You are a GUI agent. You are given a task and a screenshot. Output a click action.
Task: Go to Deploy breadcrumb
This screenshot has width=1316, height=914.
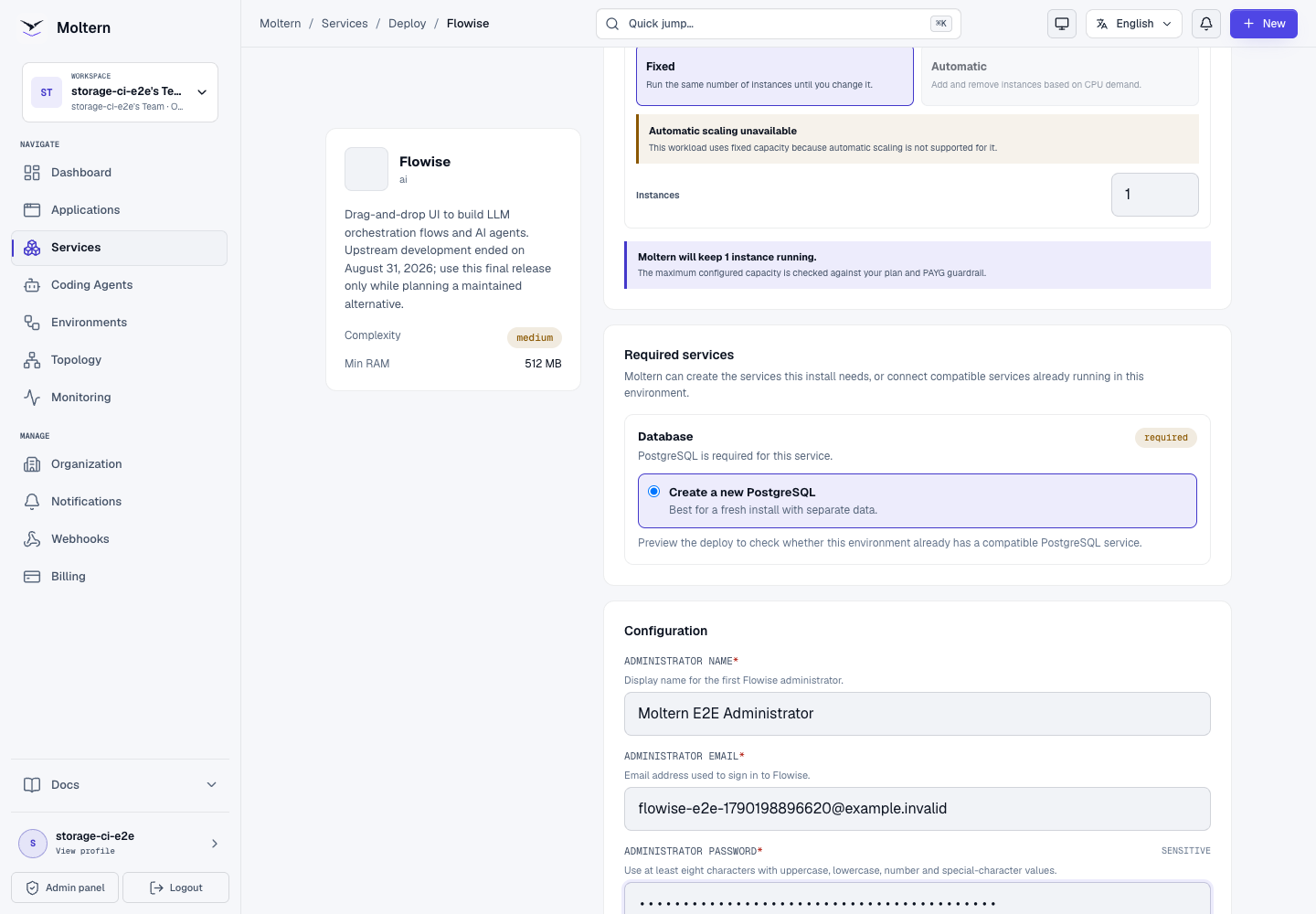pos(407,24)
